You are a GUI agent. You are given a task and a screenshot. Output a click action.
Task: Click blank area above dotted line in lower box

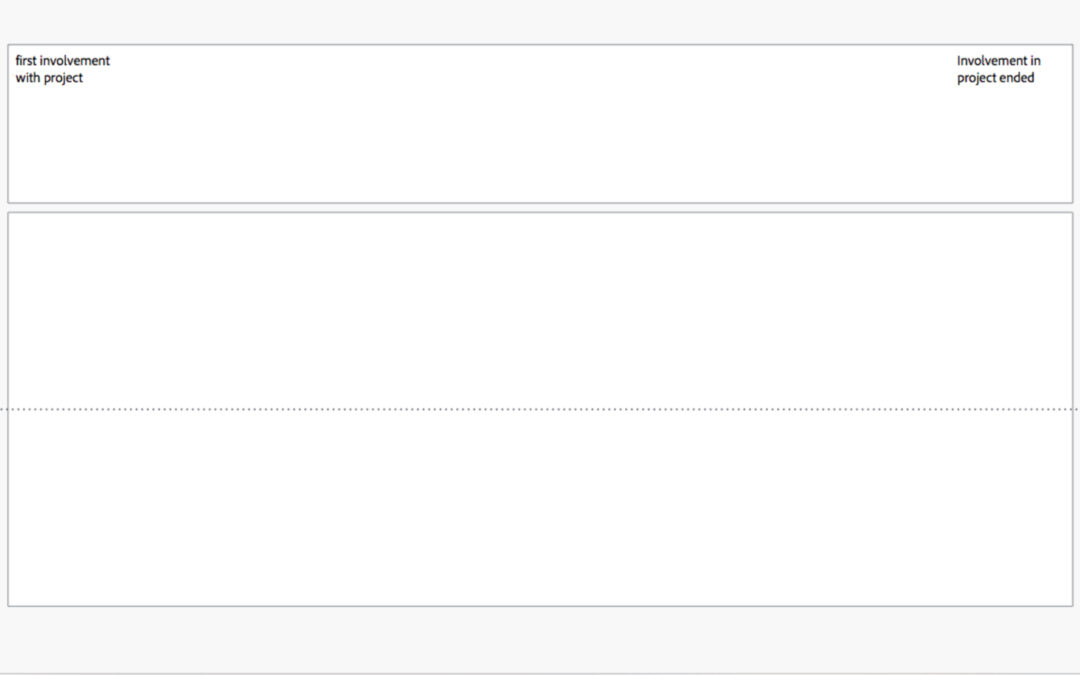coord(540,310)
